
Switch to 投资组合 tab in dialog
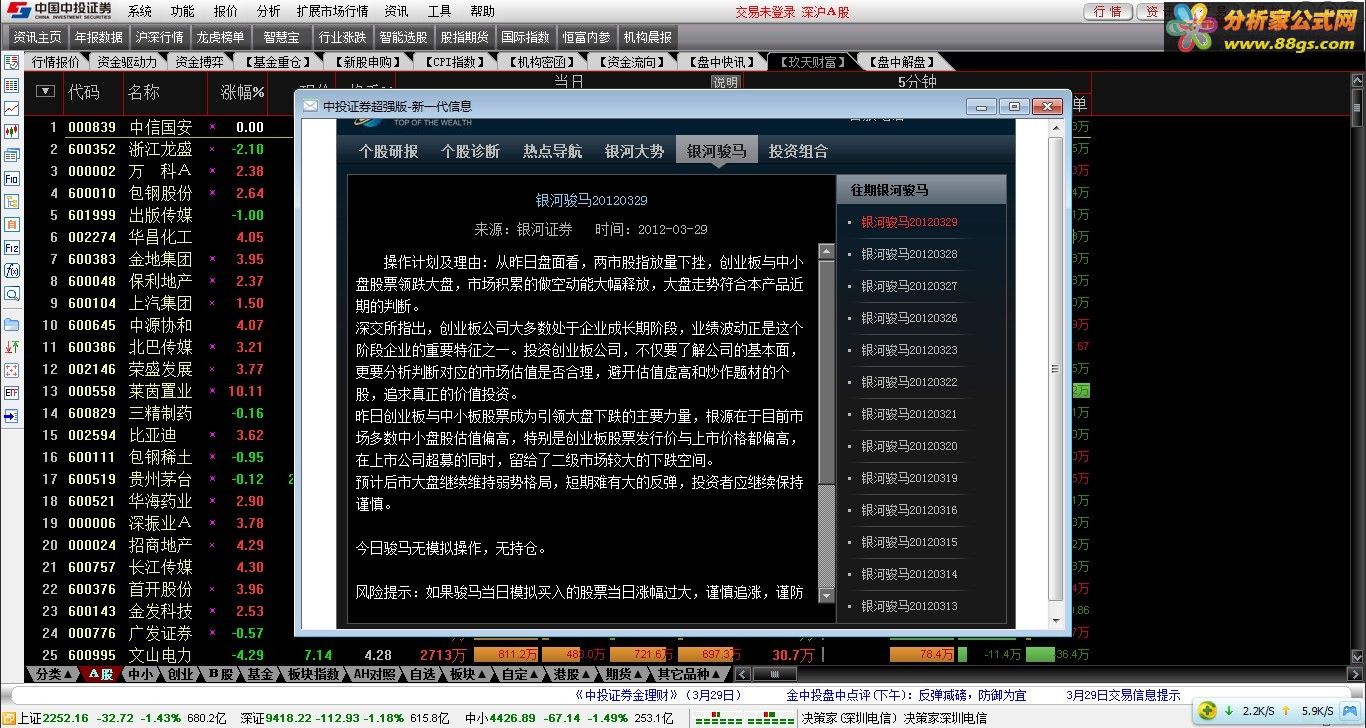coord(798,151)
